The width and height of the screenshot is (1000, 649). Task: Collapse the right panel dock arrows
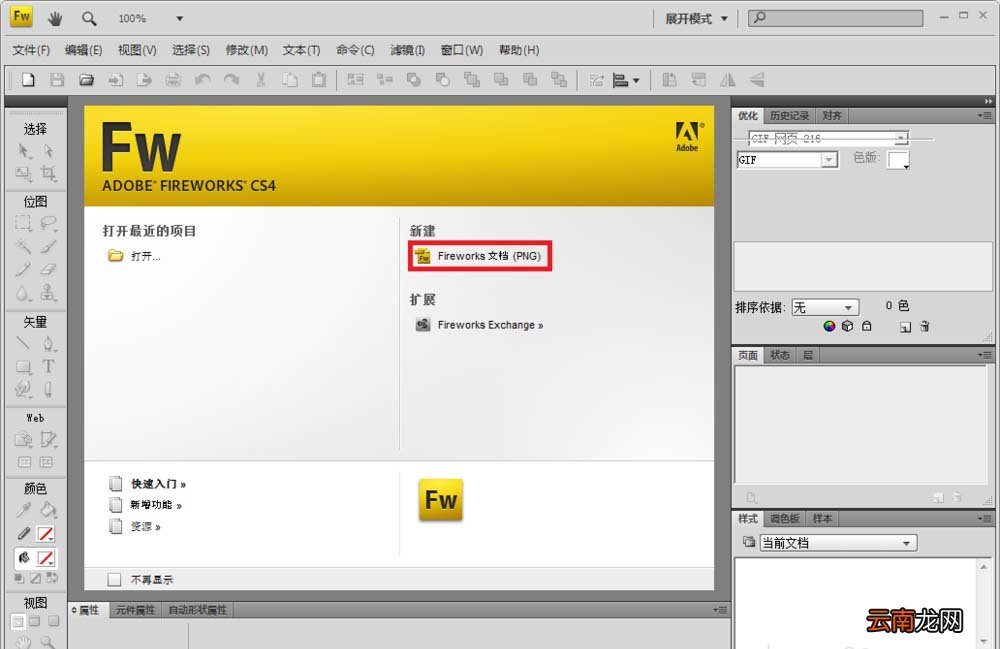coord(988,101)
